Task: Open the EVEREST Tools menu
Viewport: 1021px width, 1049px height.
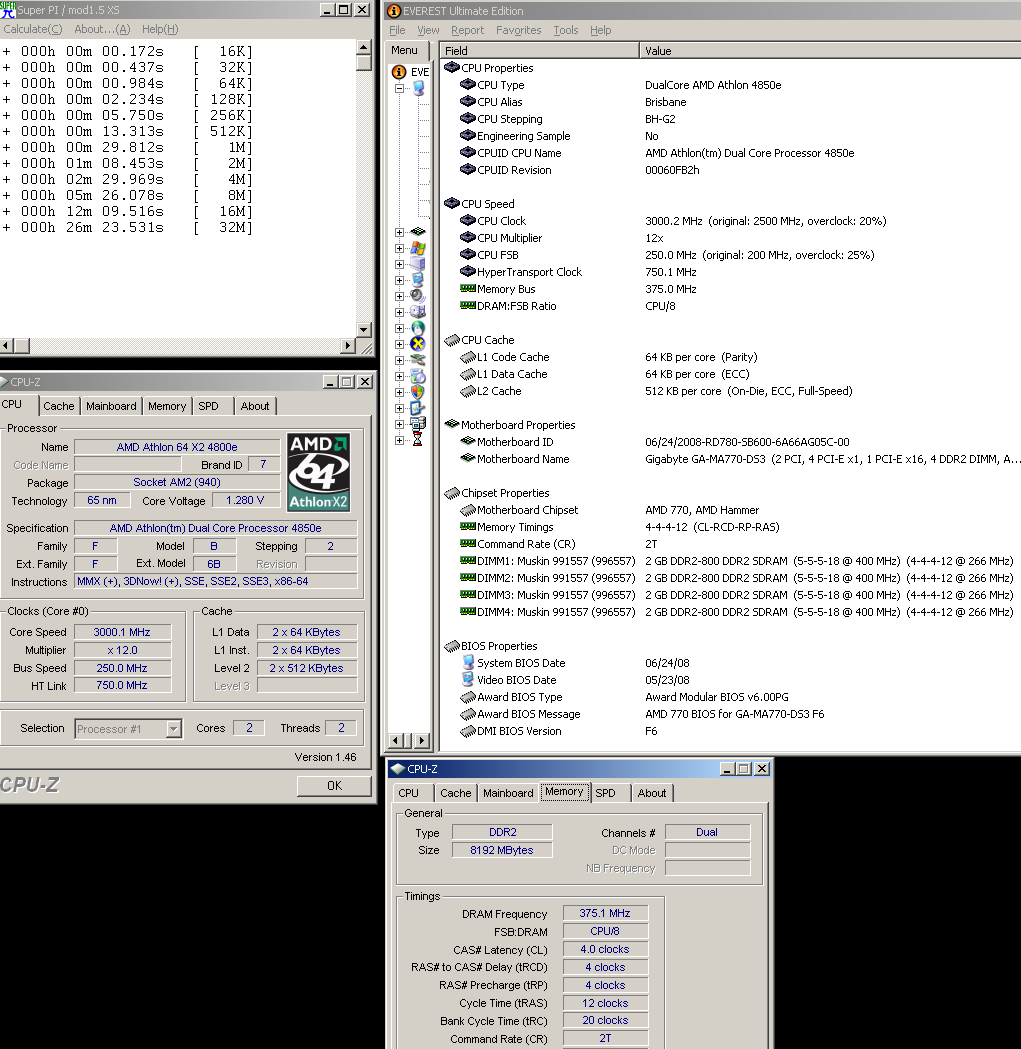Action: coord(565,30)
